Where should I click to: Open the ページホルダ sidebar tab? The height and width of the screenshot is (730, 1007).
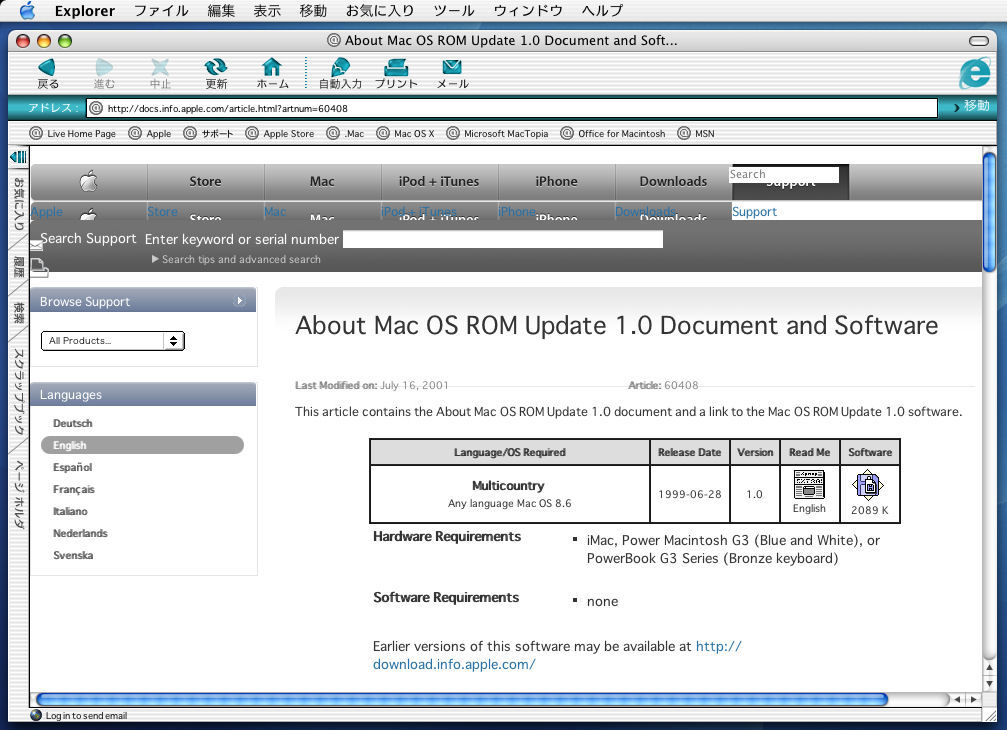click(x=19, y=494)
